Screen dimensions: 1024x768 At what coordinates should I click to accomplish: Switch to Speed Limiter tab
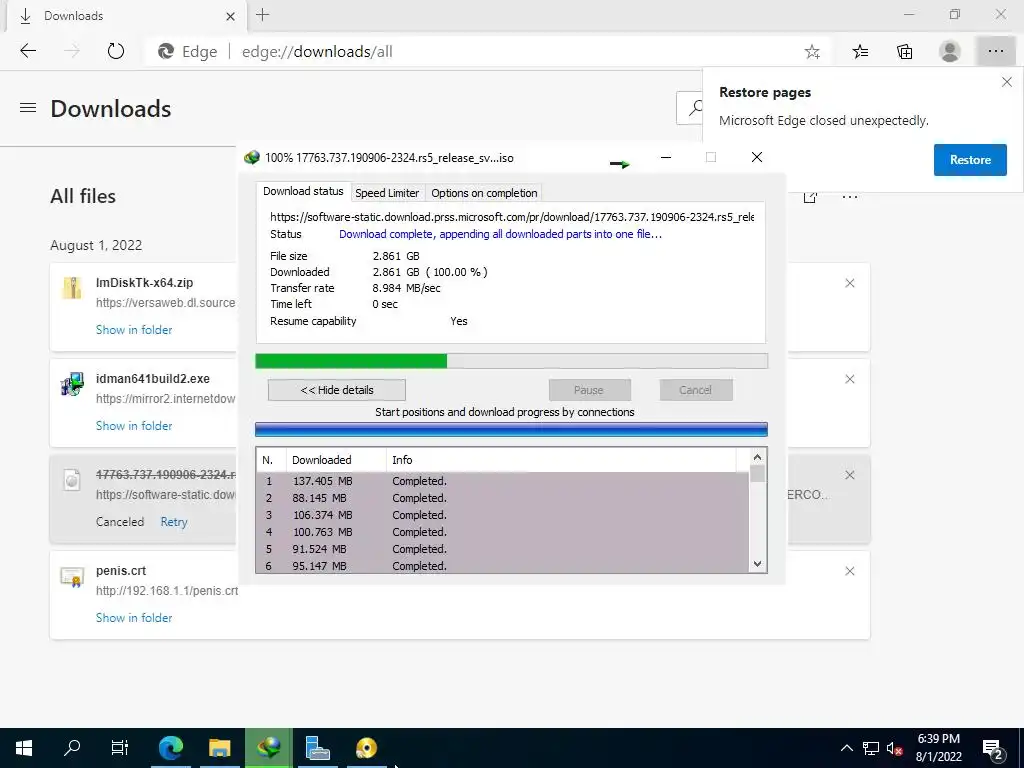tap(387, 193)
